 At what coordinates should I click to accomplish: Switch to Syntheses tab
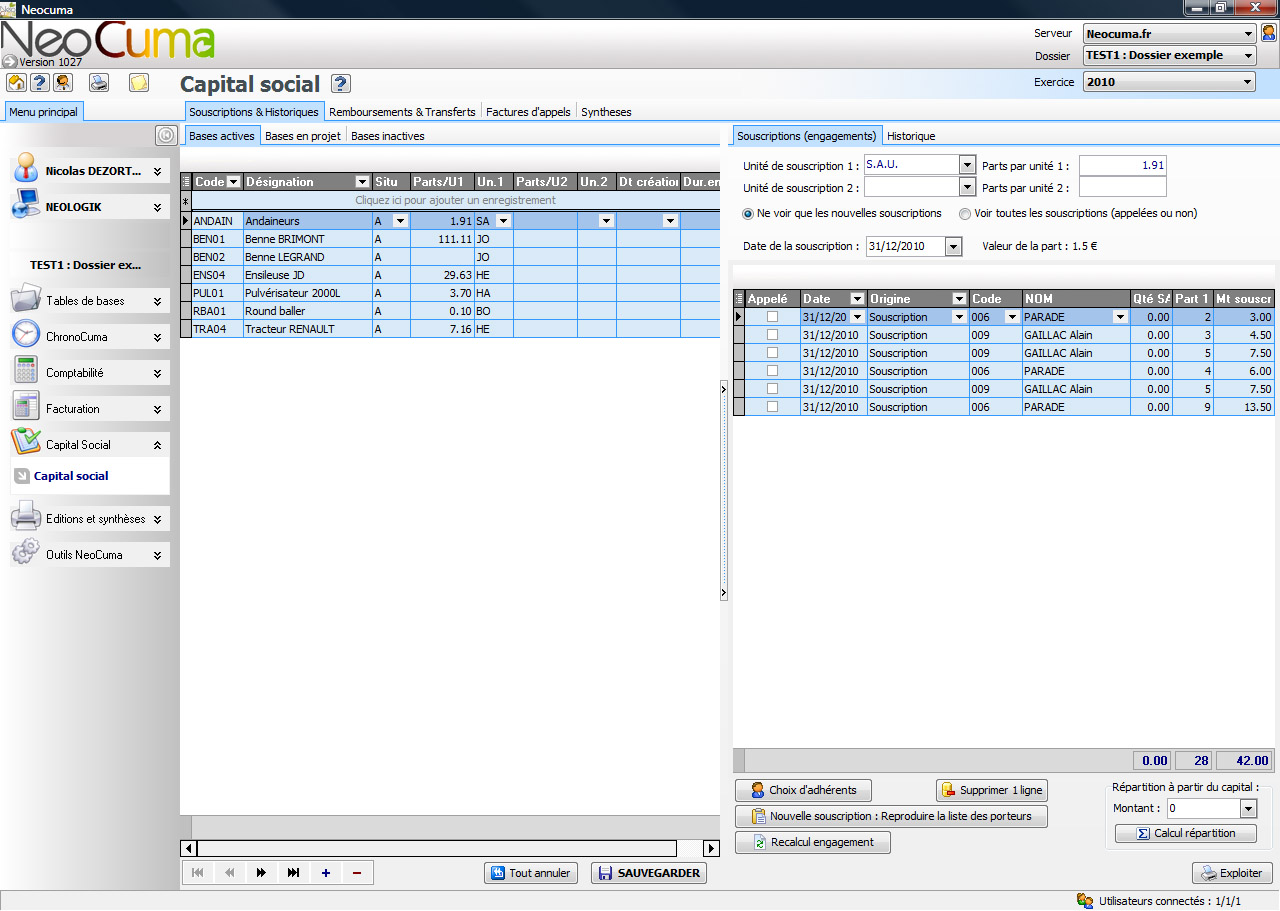606,112
